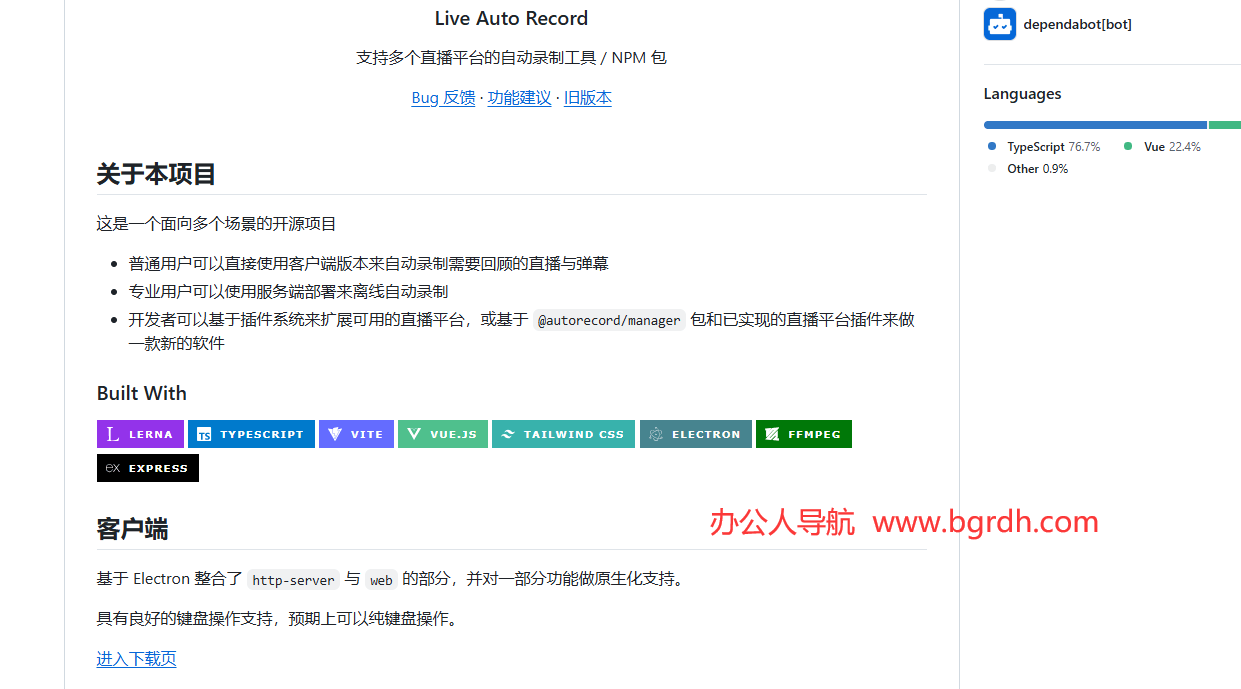Click the ELECTRON badge
The image size is (1241, 689).
click(695, 433)
